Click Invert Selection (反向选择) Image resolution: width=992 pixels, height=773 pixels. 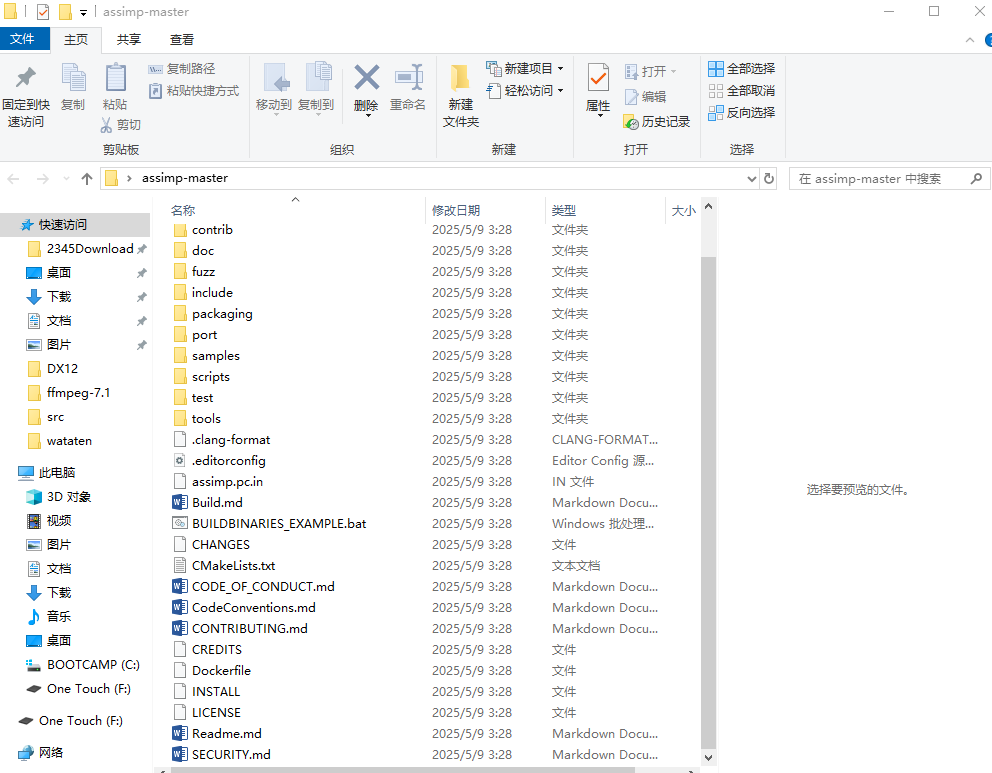click(741, 113)
